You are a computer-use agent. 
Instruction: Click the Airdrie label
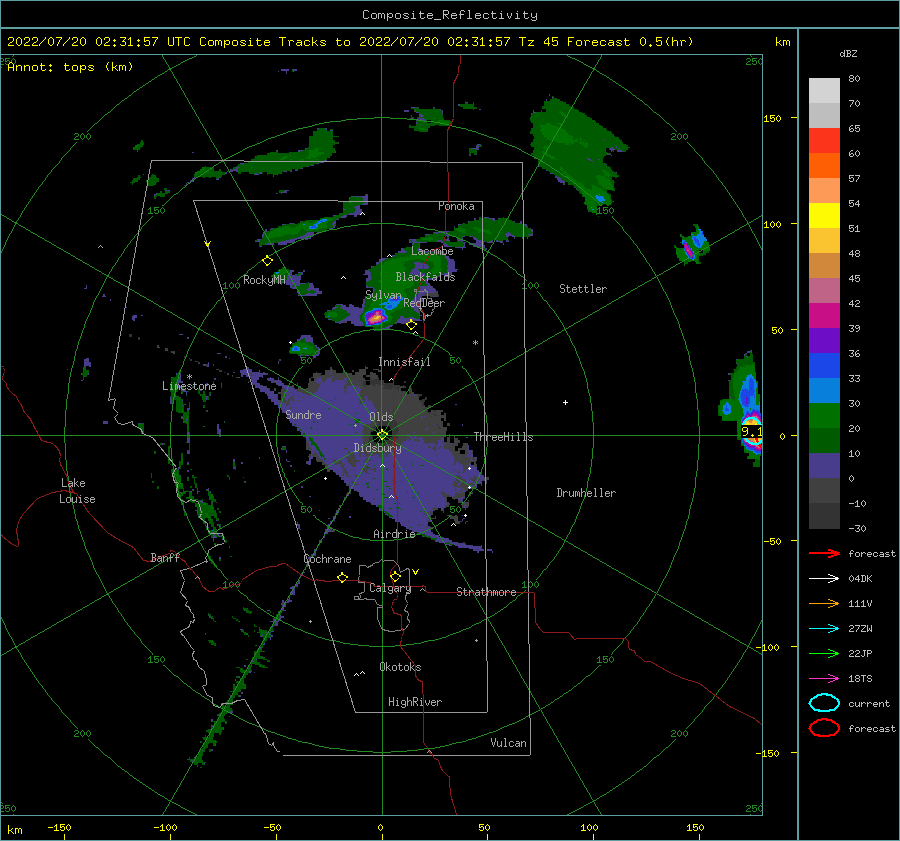click(x=394, y=534)
